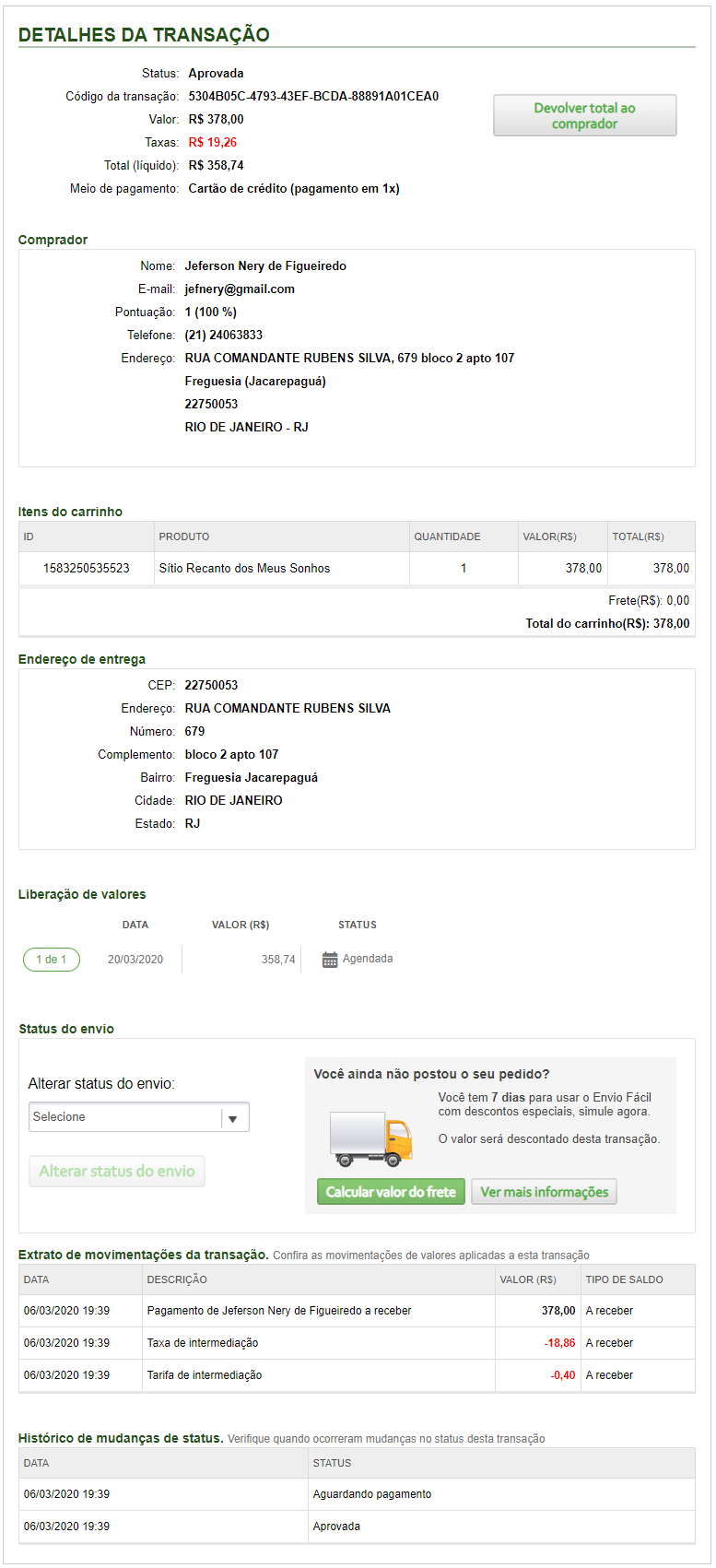Select the "1 de 1" installment badge
Image resolution: width=716 pixels, height=1568 pixels.
pyautogui.click(x=52, y=960)
